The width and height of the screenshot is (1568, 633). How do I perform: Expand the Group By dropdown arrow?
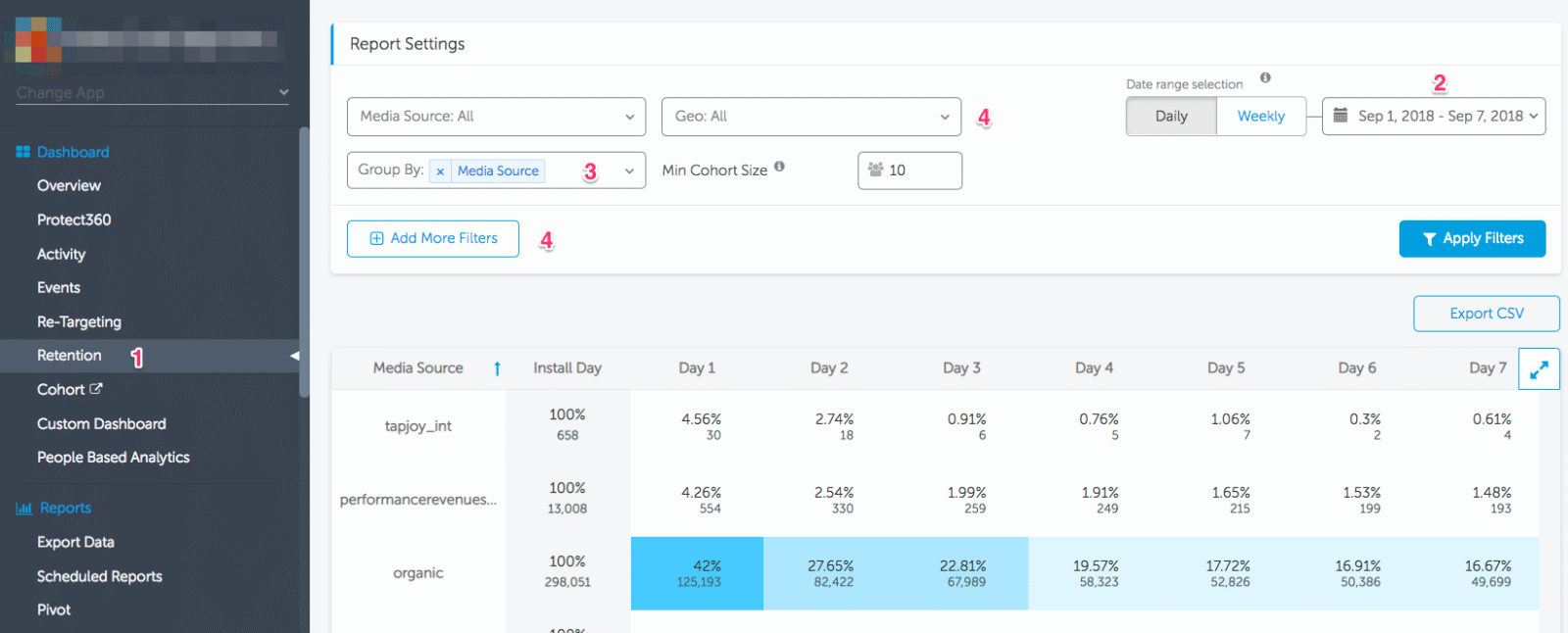pyautogui.click(x=629, y=170)
